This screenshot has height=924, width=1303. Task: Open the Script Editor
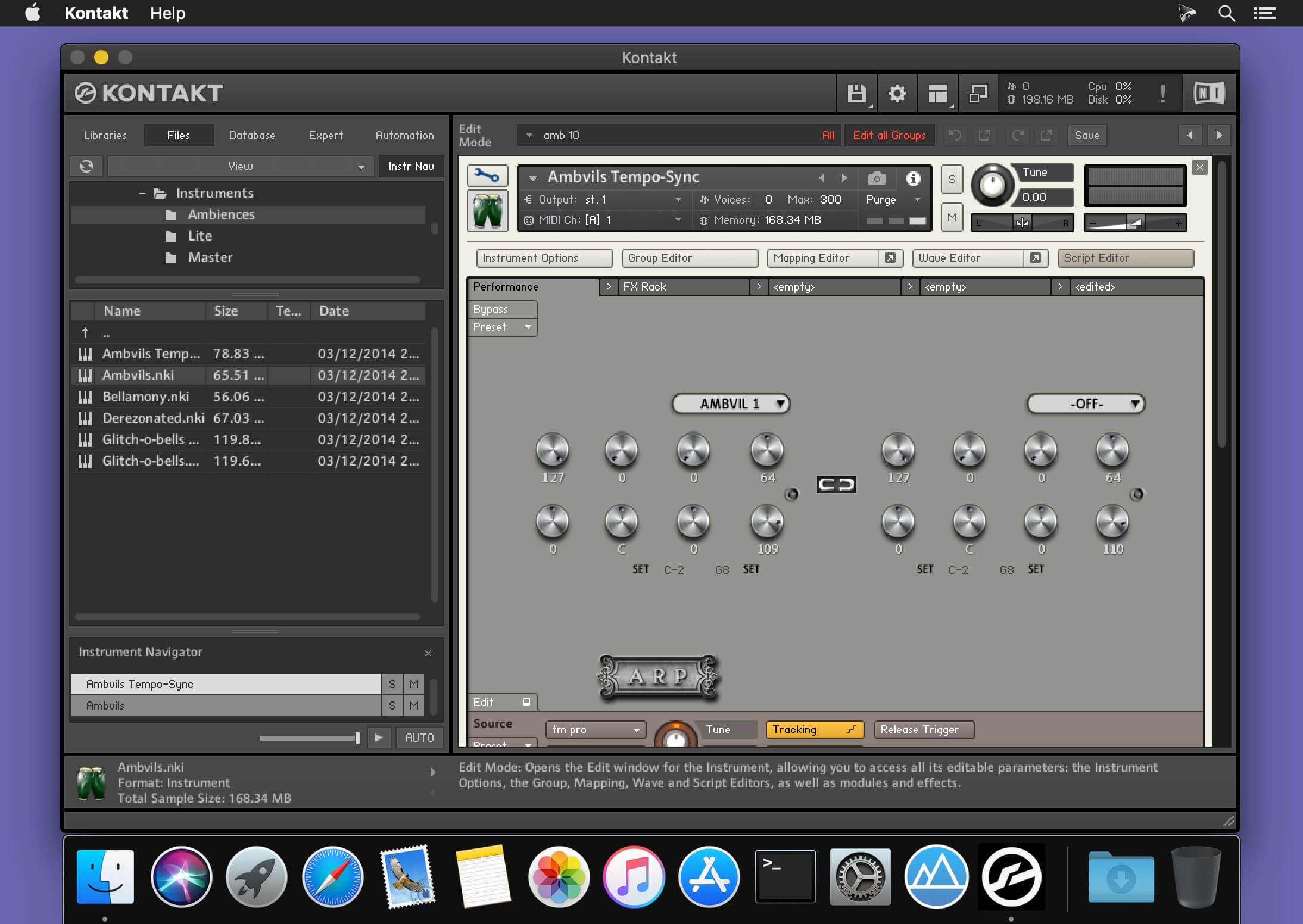(x=1126, y=258)
